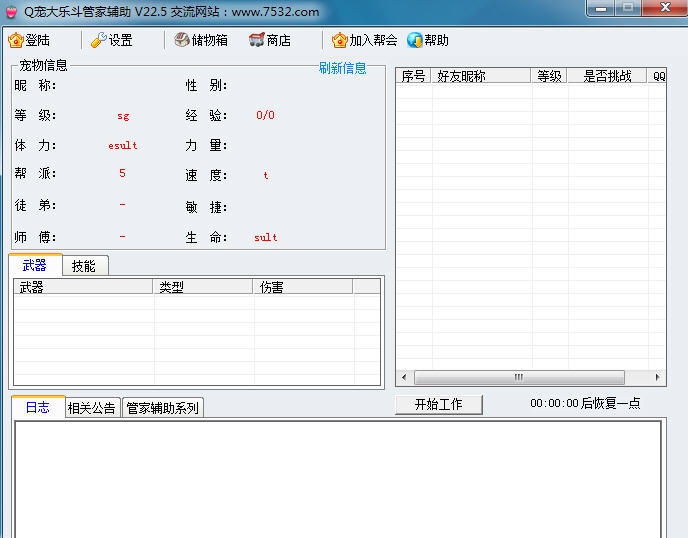The height and width of the screenshot is (538, 688).
Task: Select the 日志 log tab
Action: point(38,407)
